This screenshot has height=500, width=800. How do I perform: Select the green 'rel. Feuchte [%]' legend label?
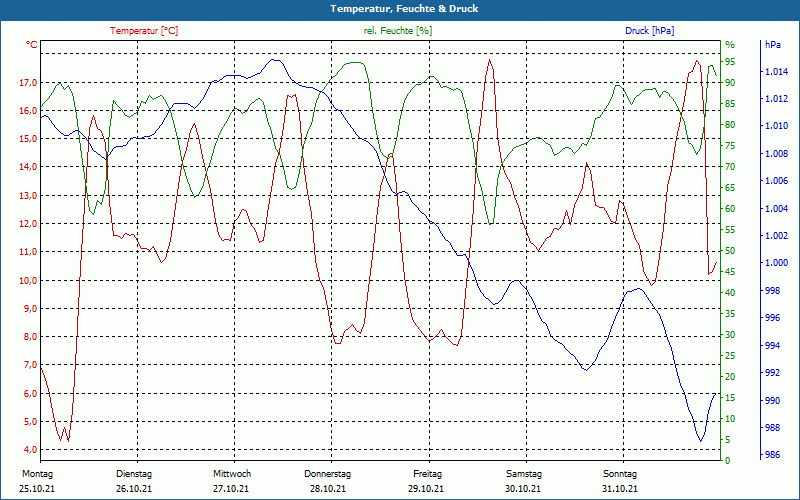(397, 31)
